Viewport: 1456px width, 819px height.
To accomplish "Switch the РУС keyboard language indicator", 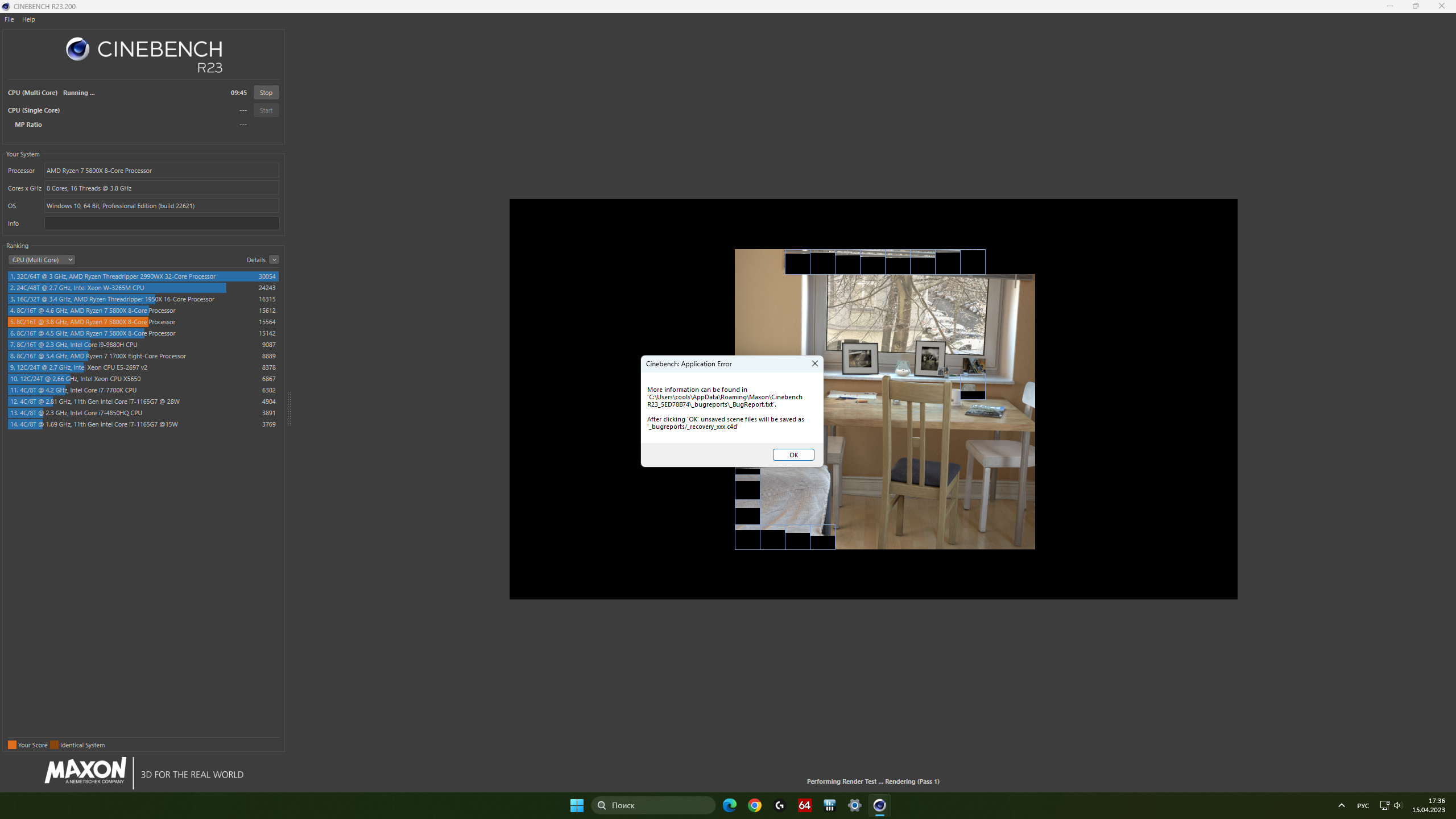I will 1363,805.
